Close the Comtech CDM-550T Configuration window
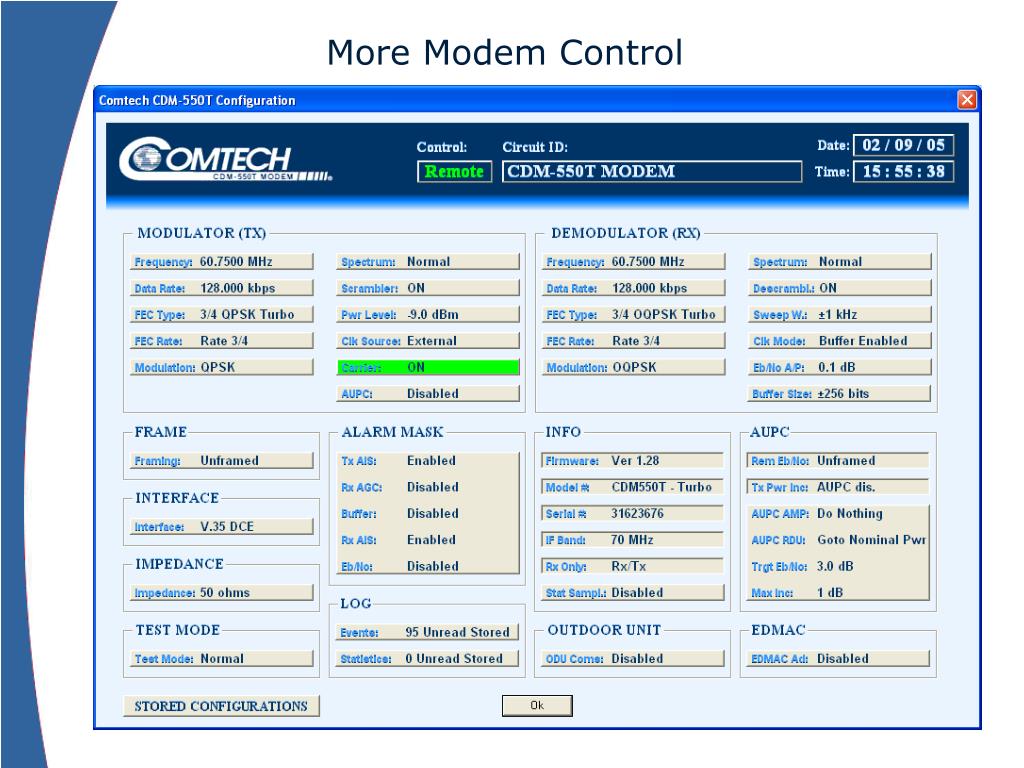Image resolution: width=1024 pixels, height=768 pixels. 967,100
